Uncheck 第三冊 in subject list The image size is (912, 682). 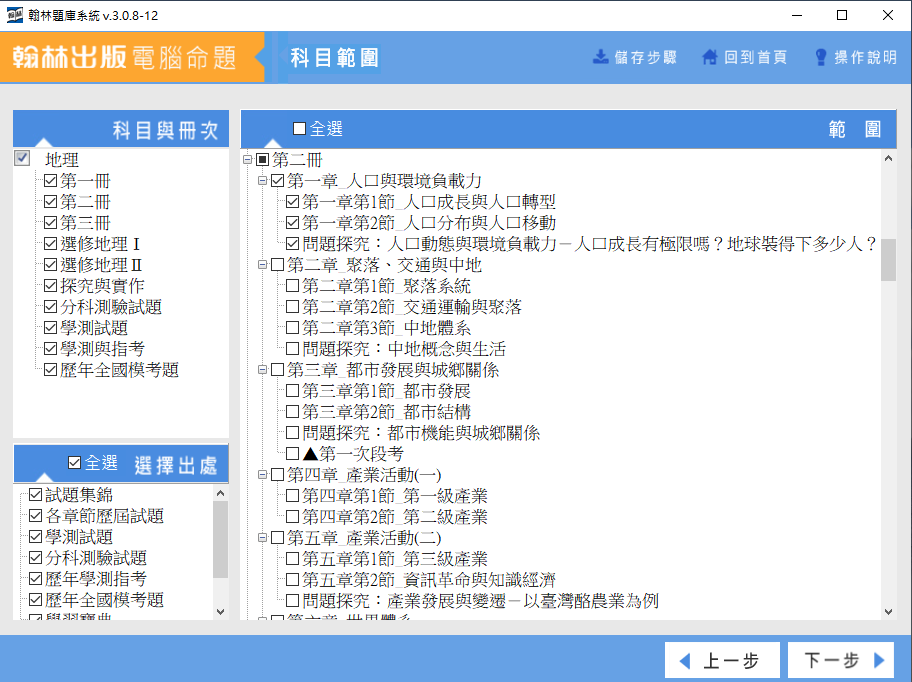click(51, 223)
